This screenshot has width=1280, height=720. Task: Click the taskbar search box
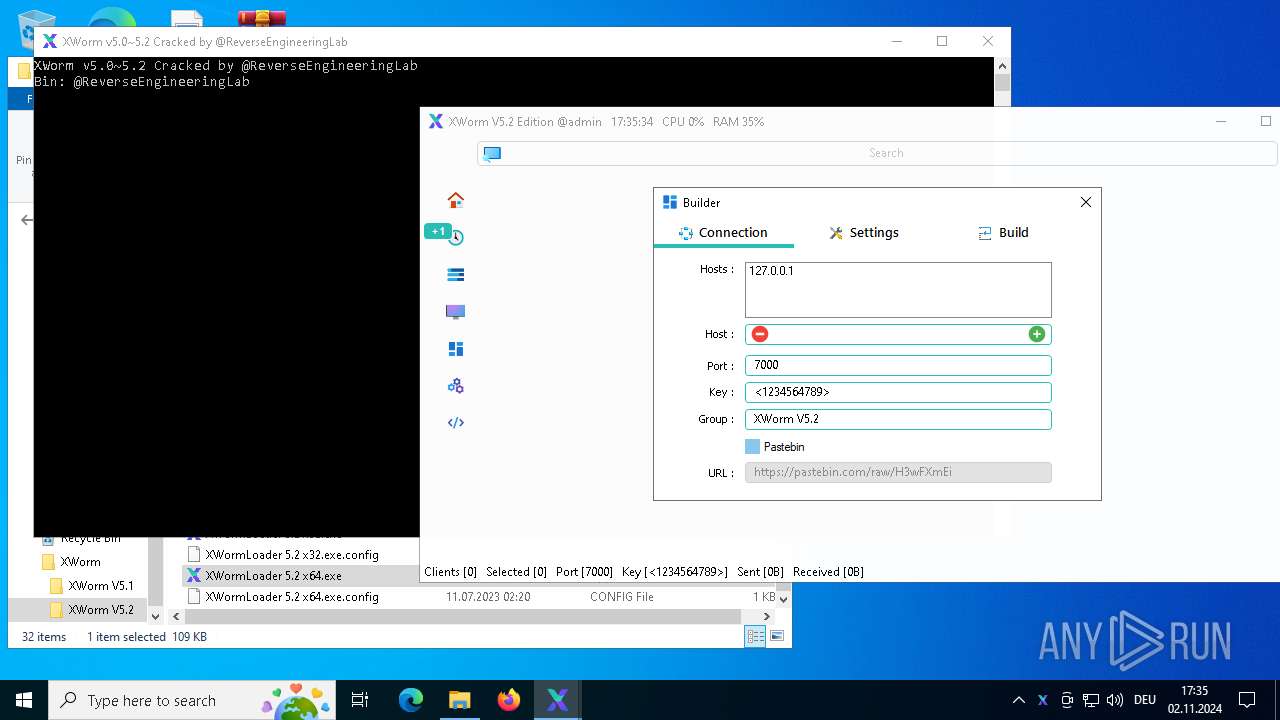pyautogui.click(x=193, y=700)
